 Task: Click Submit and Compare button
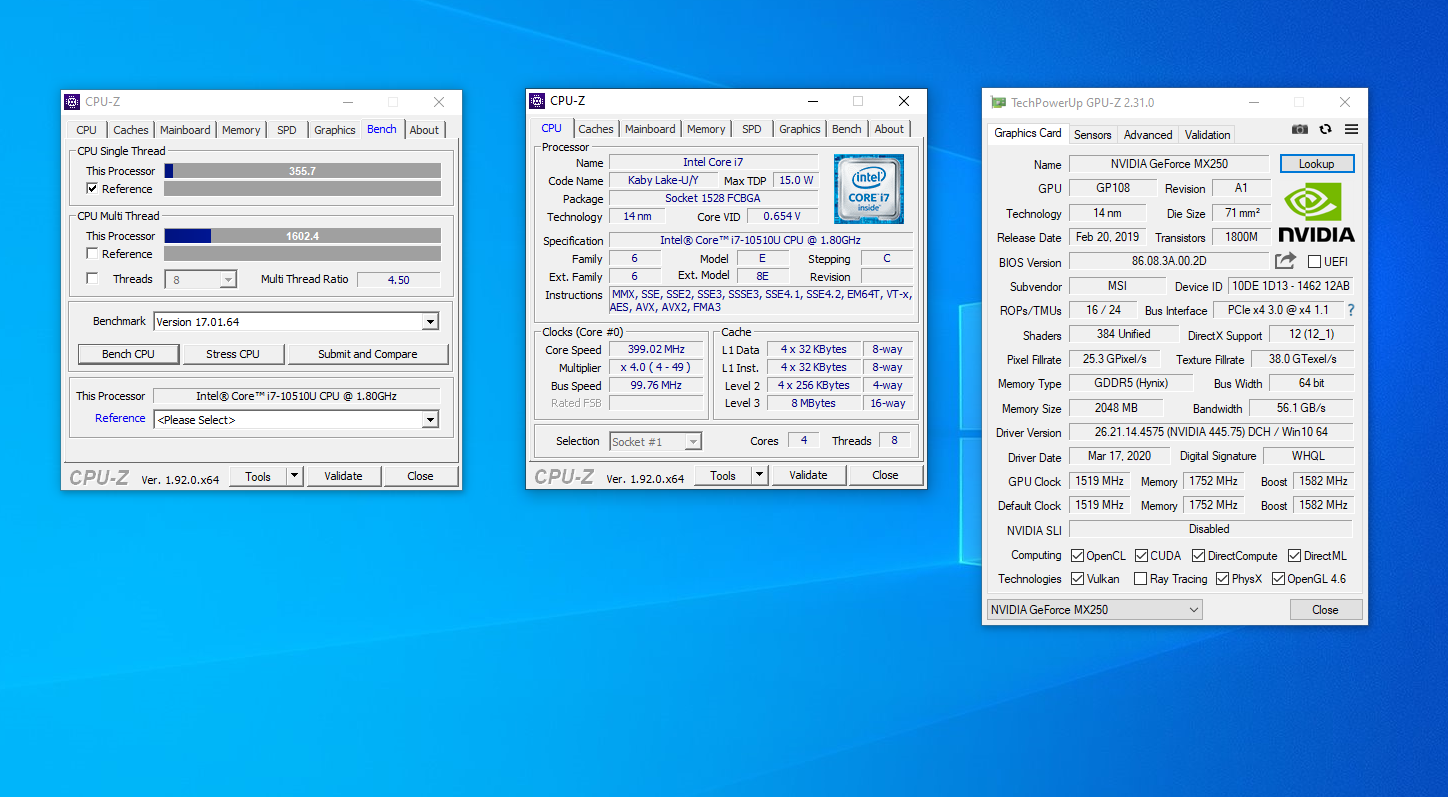[x=368, y=354]
